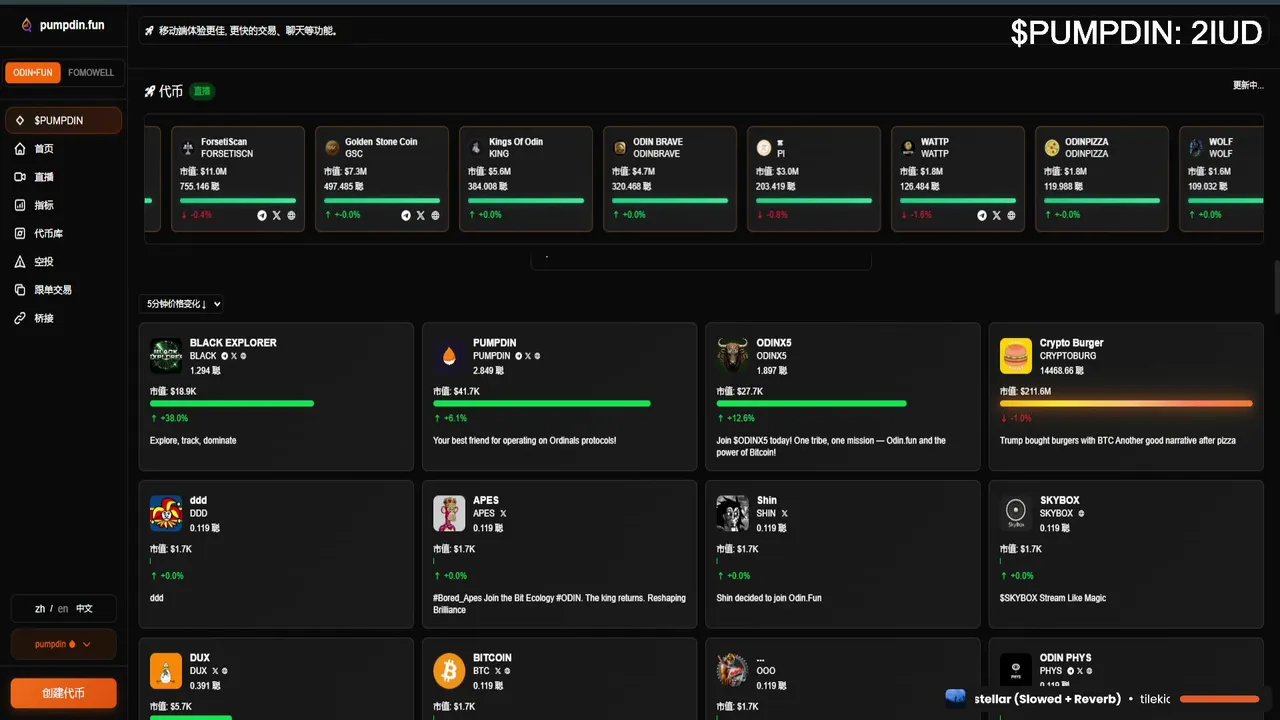Open the ODIN PHYS token card
The width and height of the screenshot is (1280, 720).
click(1126, 679)
